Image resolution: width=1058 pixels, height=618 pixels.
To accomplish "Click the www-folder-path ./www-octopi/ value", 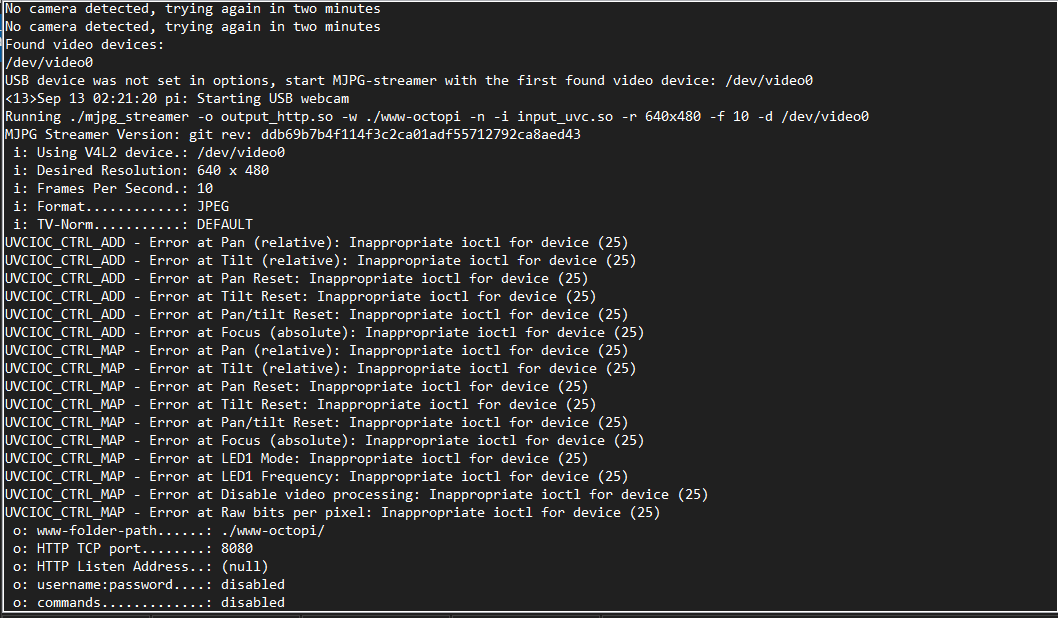I will [273, 530].
